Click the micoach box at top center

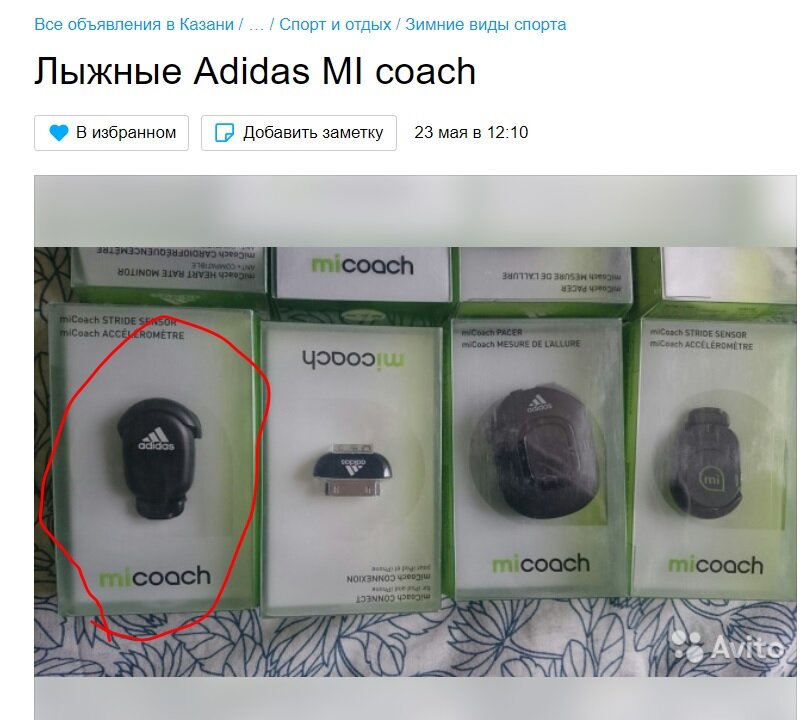[x=362, y=273]
